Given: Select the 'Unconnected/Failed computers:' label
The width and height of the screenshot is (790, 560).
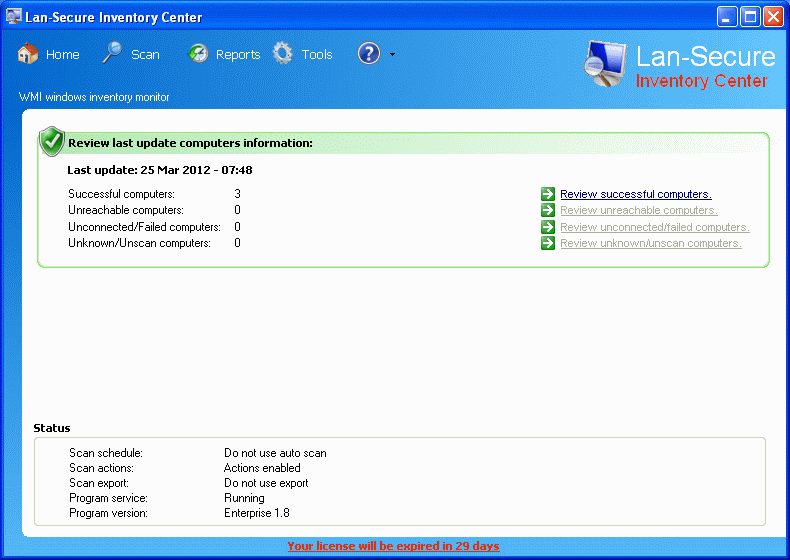Looking at the screenshot, I should pyautogui.click(x=144, y=227).
